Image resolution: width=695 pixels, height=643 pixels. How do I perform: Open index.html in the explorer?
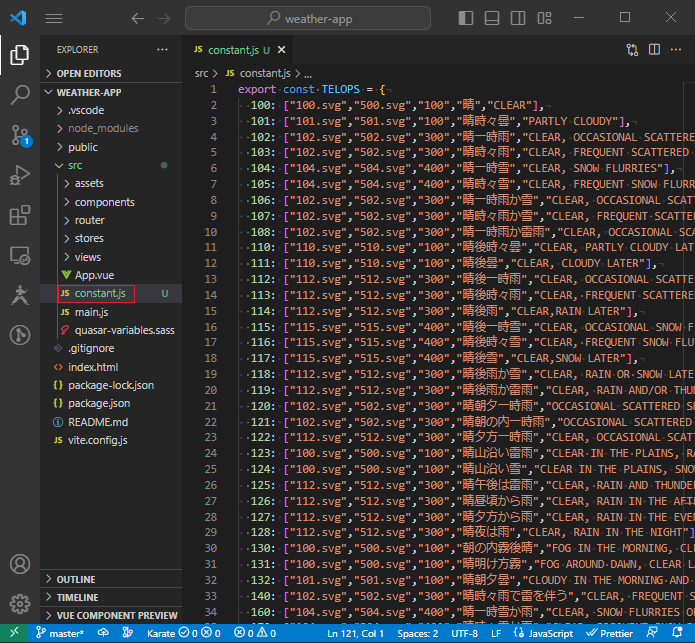[x=111, y=367]
